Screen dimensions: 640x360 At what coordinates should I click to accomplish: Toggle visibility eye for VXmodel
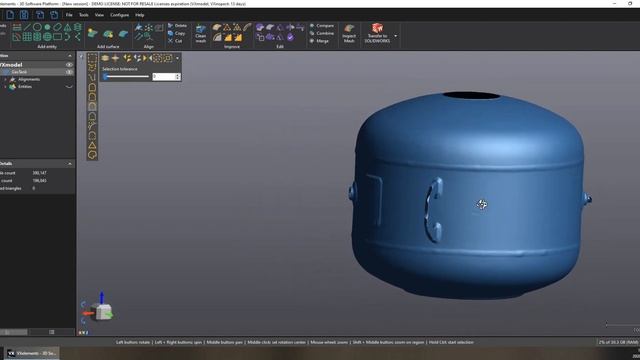[69, 64]
